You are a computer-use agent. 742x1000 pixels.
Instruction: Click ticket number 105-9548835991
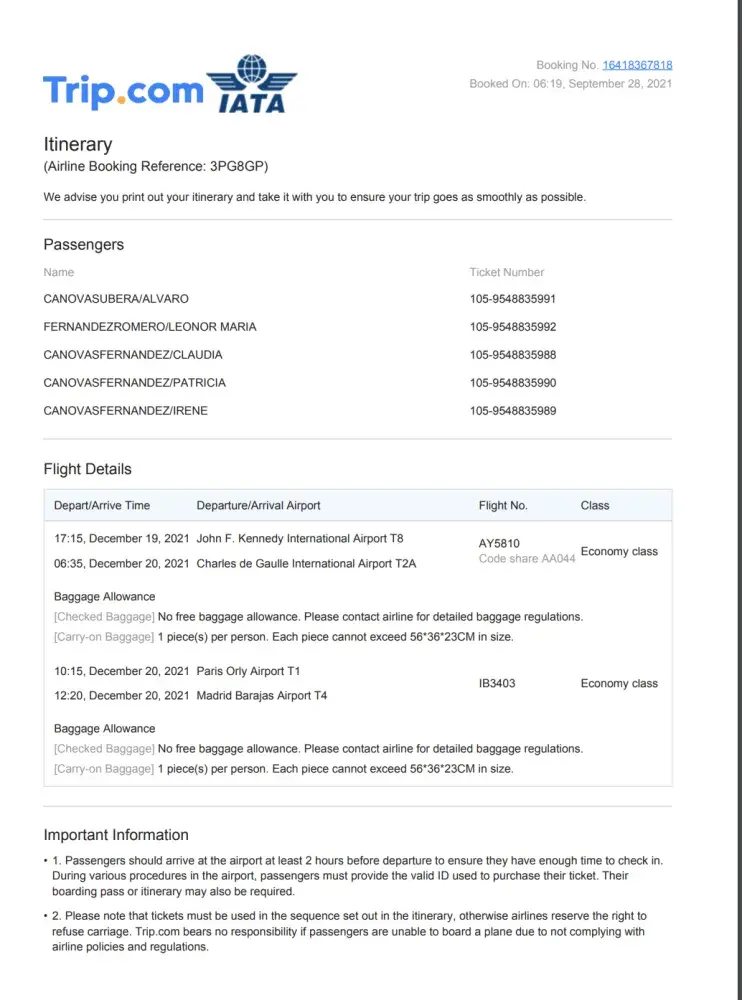[513, 299]
